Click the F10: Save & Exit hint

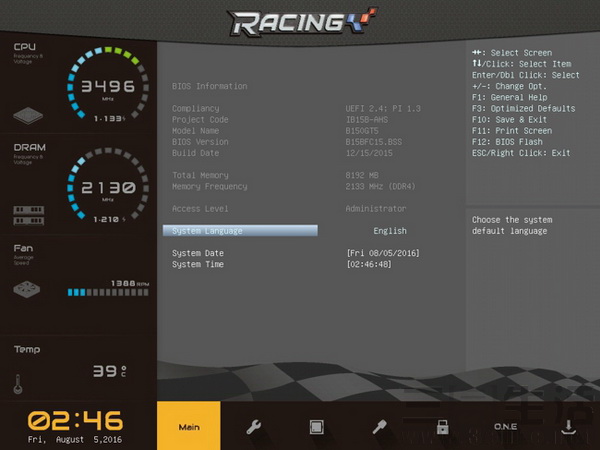510,119
